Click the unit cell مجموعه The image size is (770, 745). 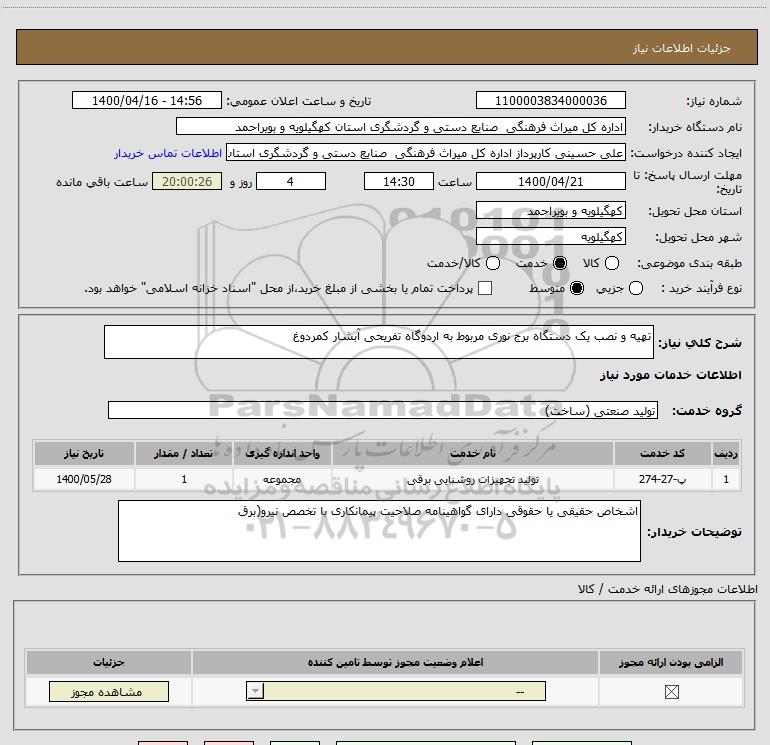click(x=282, y=479)
